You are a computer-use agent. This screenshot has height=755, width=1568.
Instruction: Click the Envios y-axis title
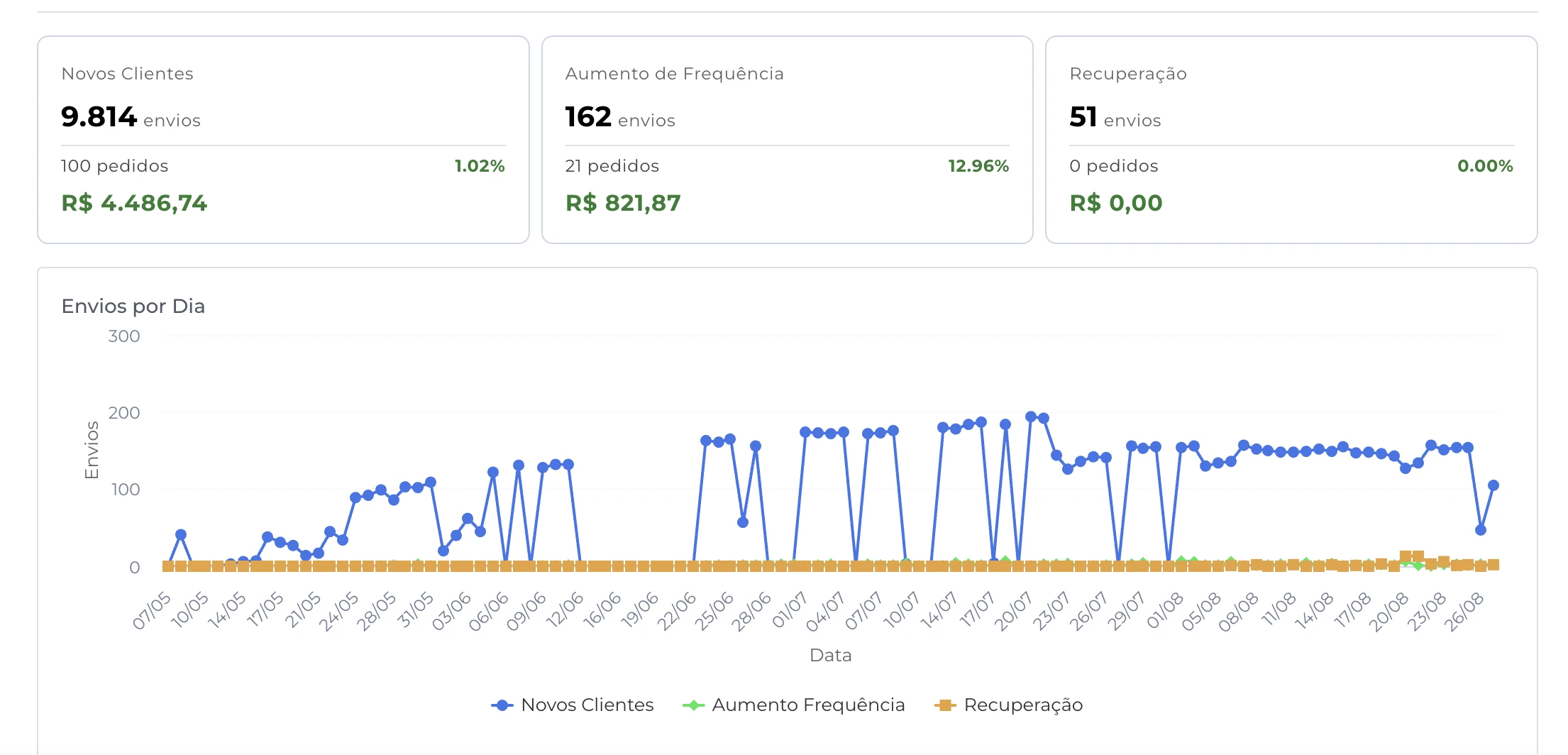pos(92,450)
